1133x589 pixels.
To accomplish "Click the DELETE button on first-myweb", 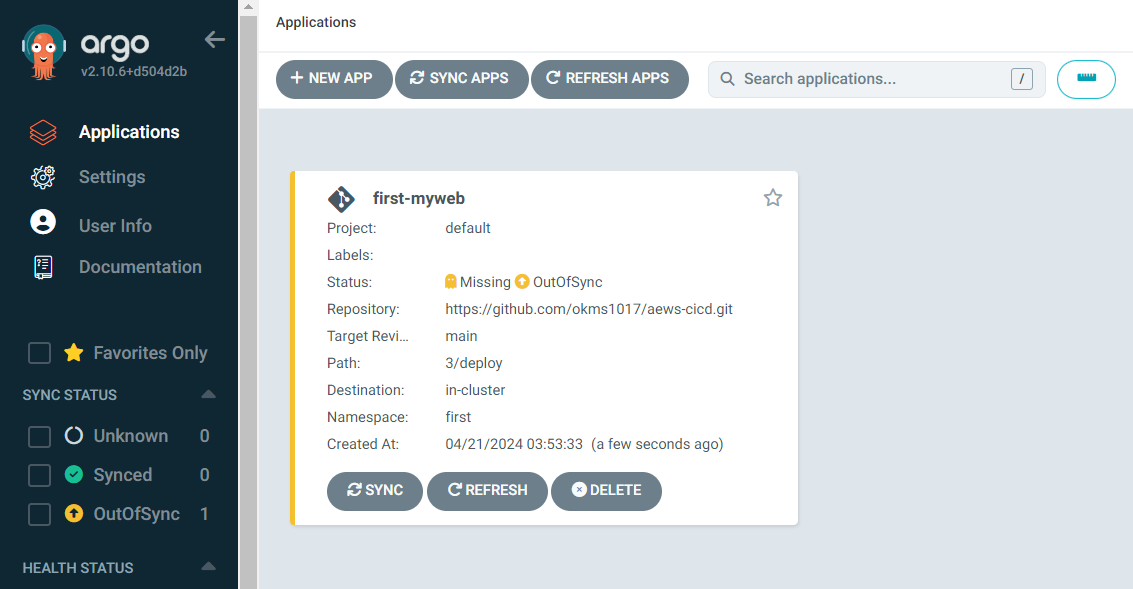I will 606,491.
